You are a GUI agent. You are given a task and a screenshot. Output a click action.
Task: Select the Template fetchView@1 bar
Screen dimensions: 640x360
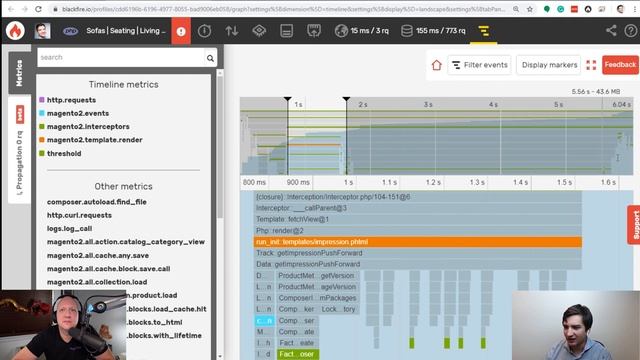tap(418, 220)
